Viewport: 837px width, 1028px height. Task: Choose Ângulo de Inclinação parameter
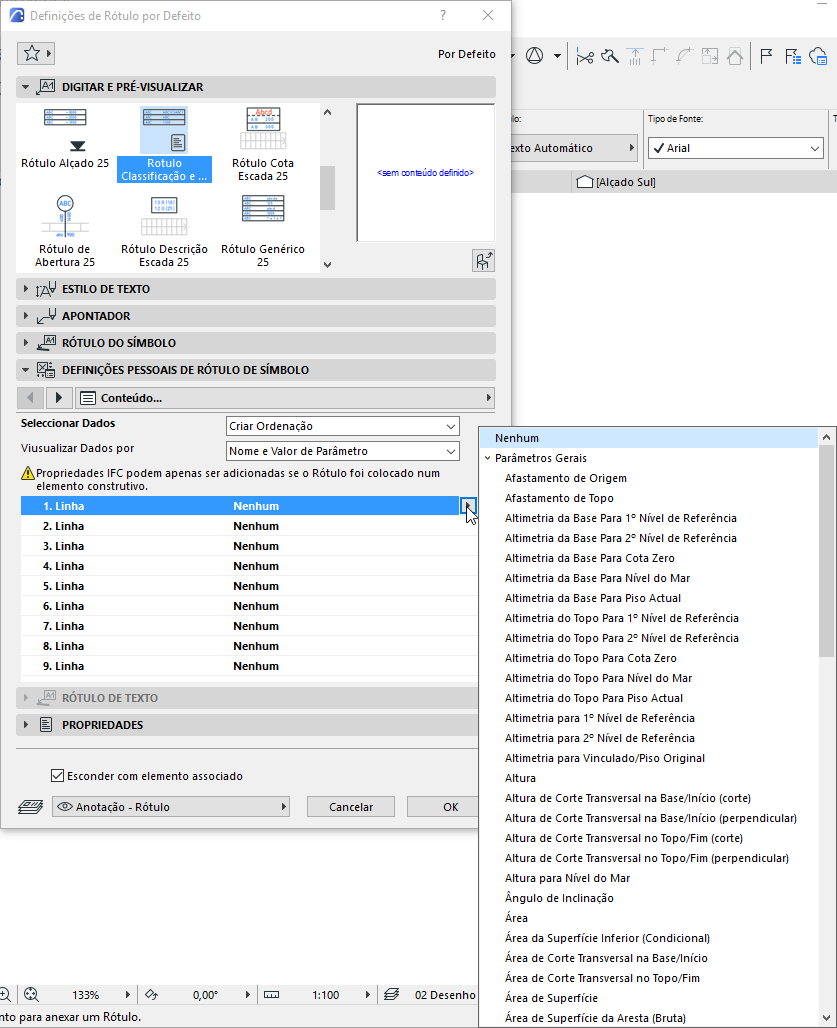point(559,898)
